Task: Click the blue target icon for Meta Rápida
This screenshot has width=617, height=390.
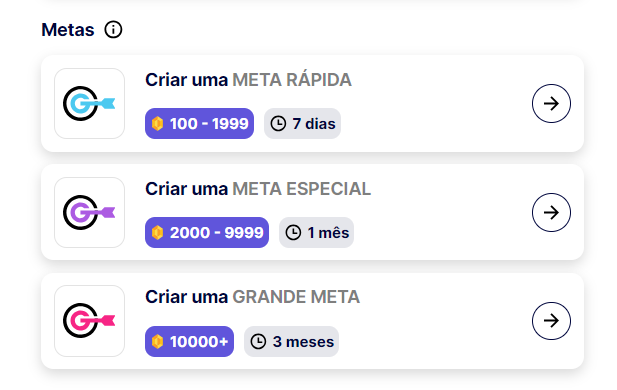Action: [x=89, y=104]
